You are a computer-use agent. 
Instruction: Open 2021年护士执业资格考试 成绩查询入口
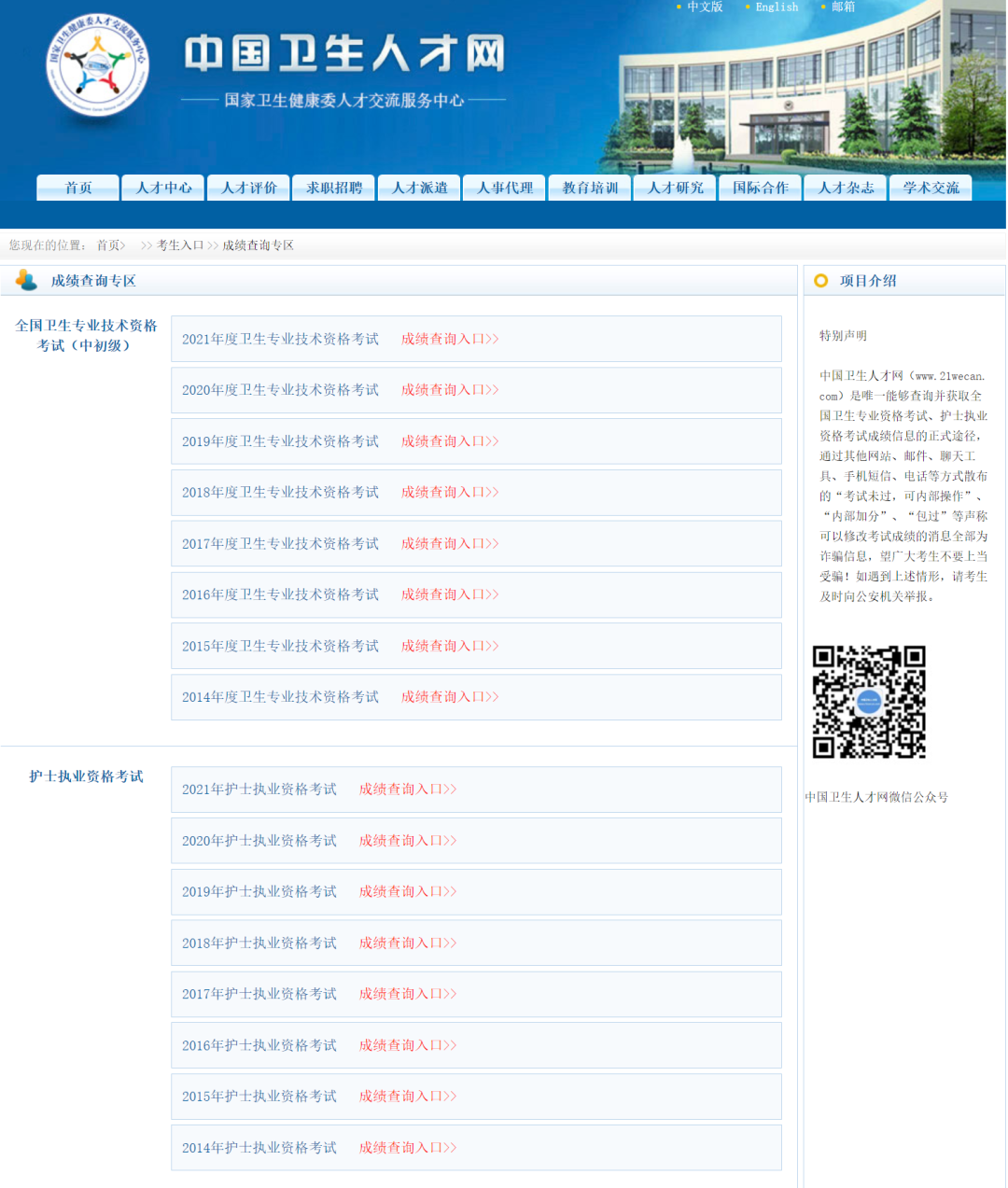tap(407, 790)
